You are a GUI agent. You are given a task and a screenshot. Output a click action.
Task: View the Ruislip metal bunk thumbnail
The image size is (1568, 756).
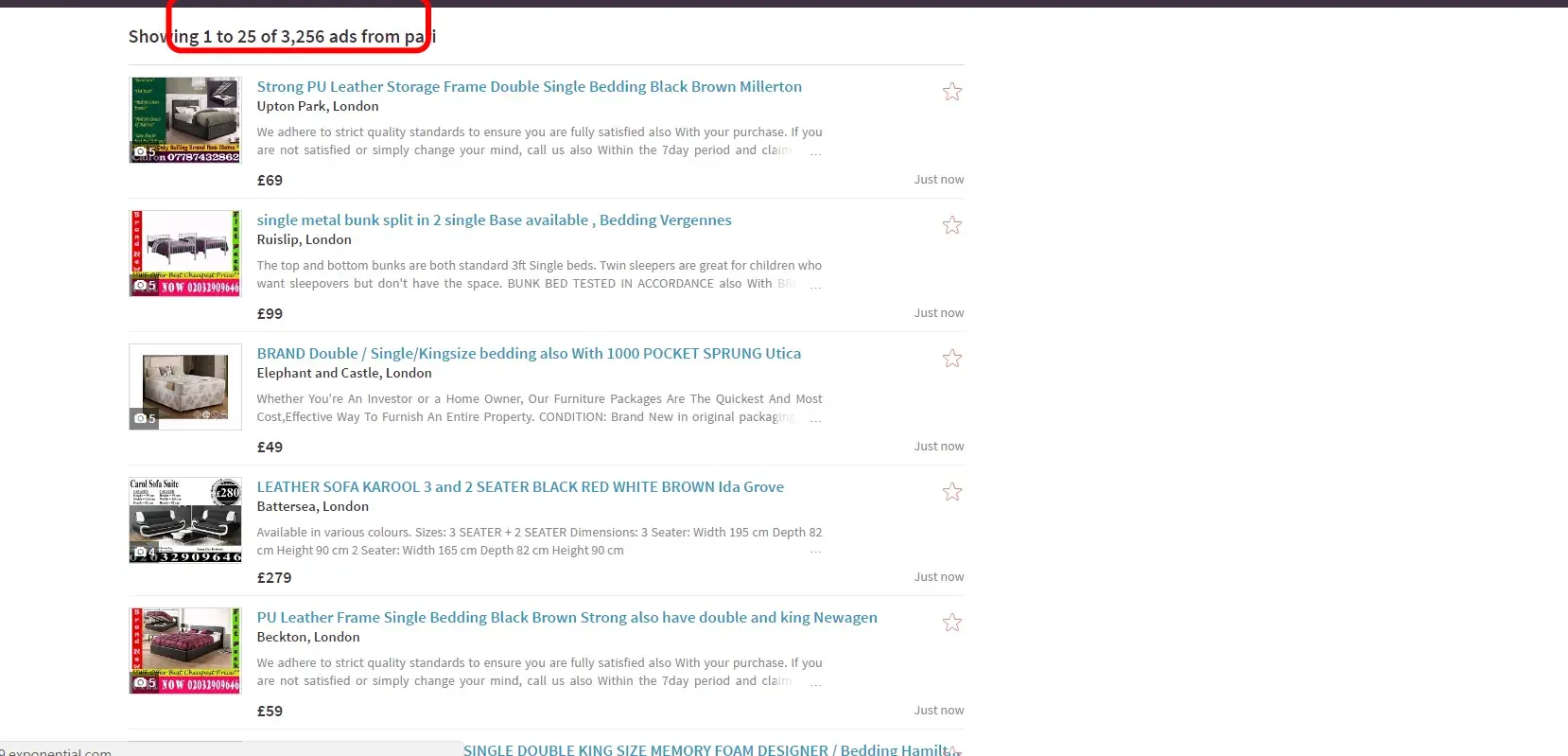[x=185, y=254]
